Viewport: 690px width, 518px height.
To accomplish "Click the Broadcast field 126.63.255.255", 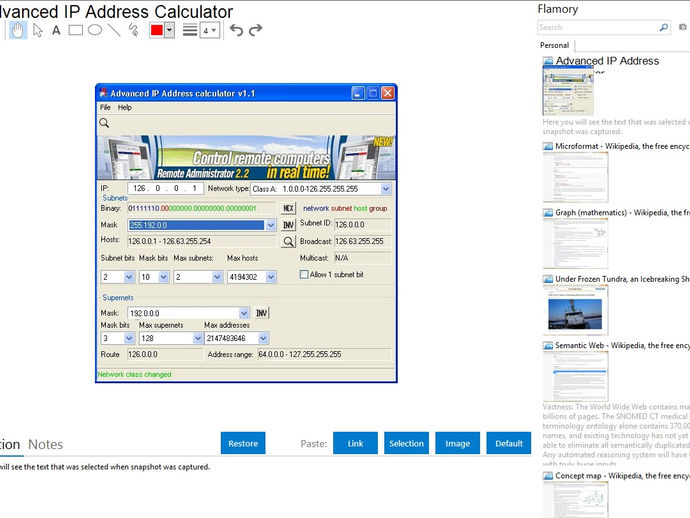I will [362, 241].
